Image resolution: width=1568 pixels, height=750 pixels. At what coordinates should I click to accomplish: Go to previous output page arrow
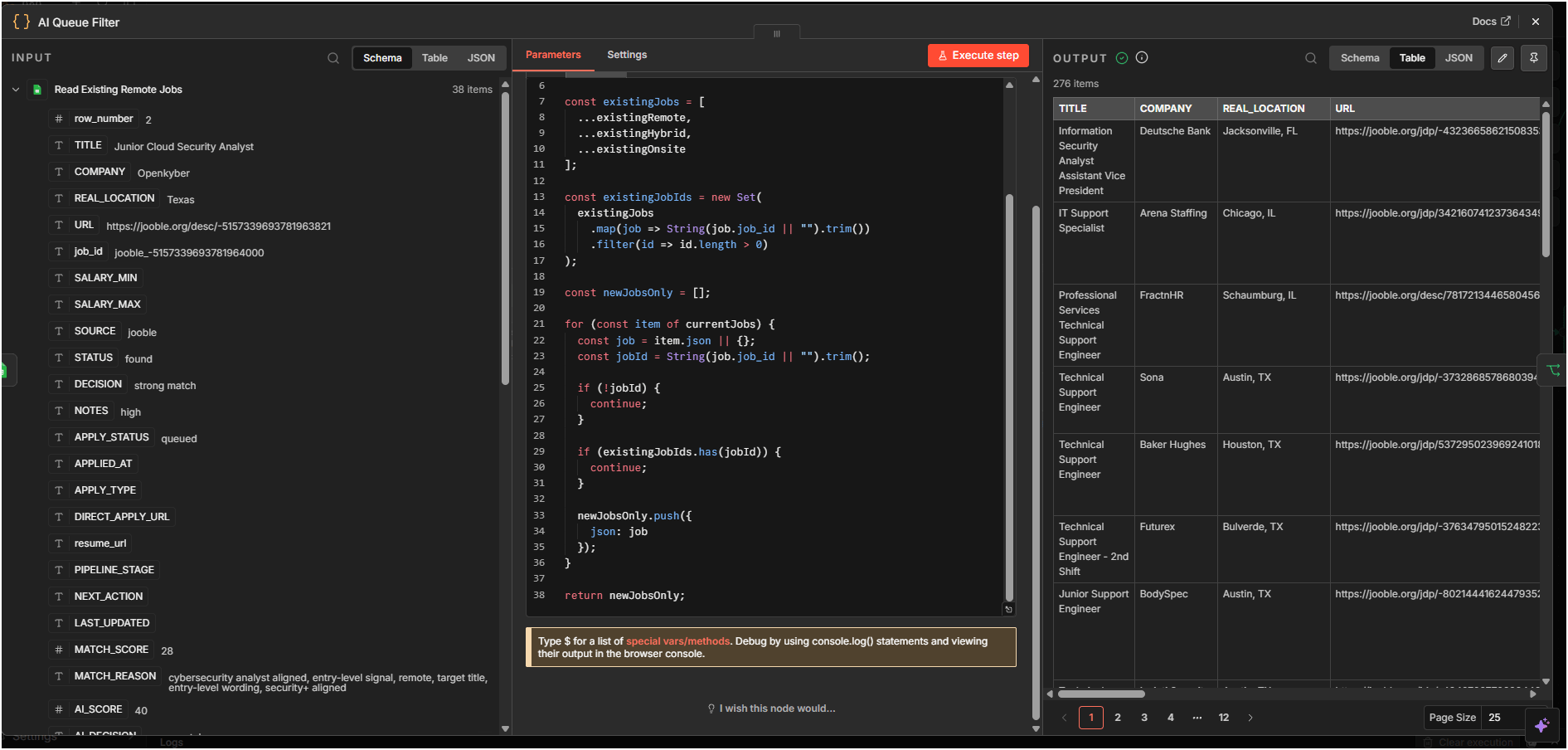click(x=1065, y=718)
